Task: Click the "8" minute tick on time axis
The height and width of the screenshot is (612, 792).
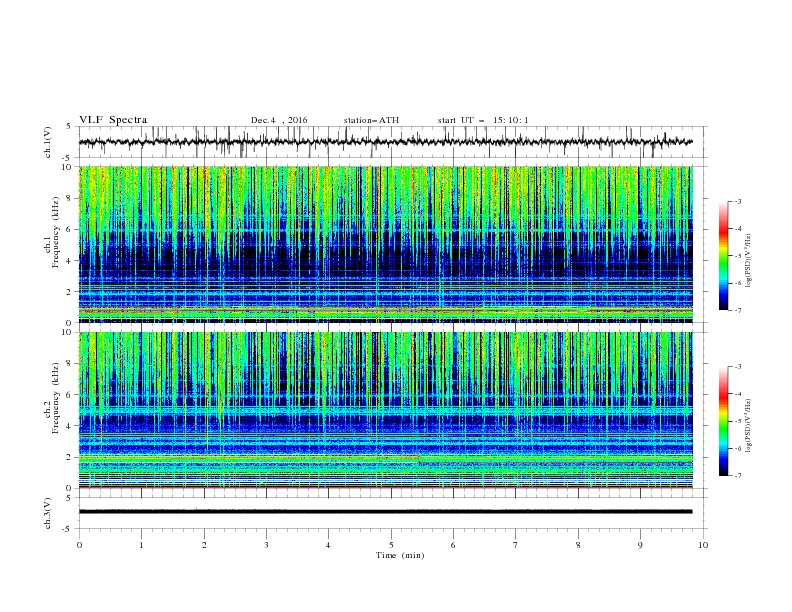Action: click(x=578, y=545)
